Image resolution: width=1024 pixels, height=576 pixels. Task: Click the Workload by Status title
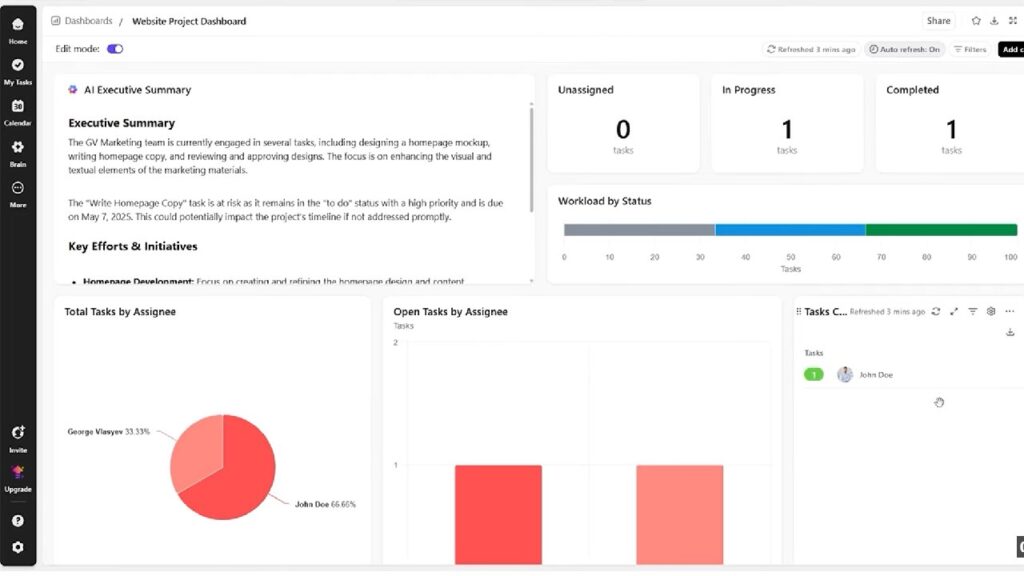pyautogui.click(x=605, y=201)
